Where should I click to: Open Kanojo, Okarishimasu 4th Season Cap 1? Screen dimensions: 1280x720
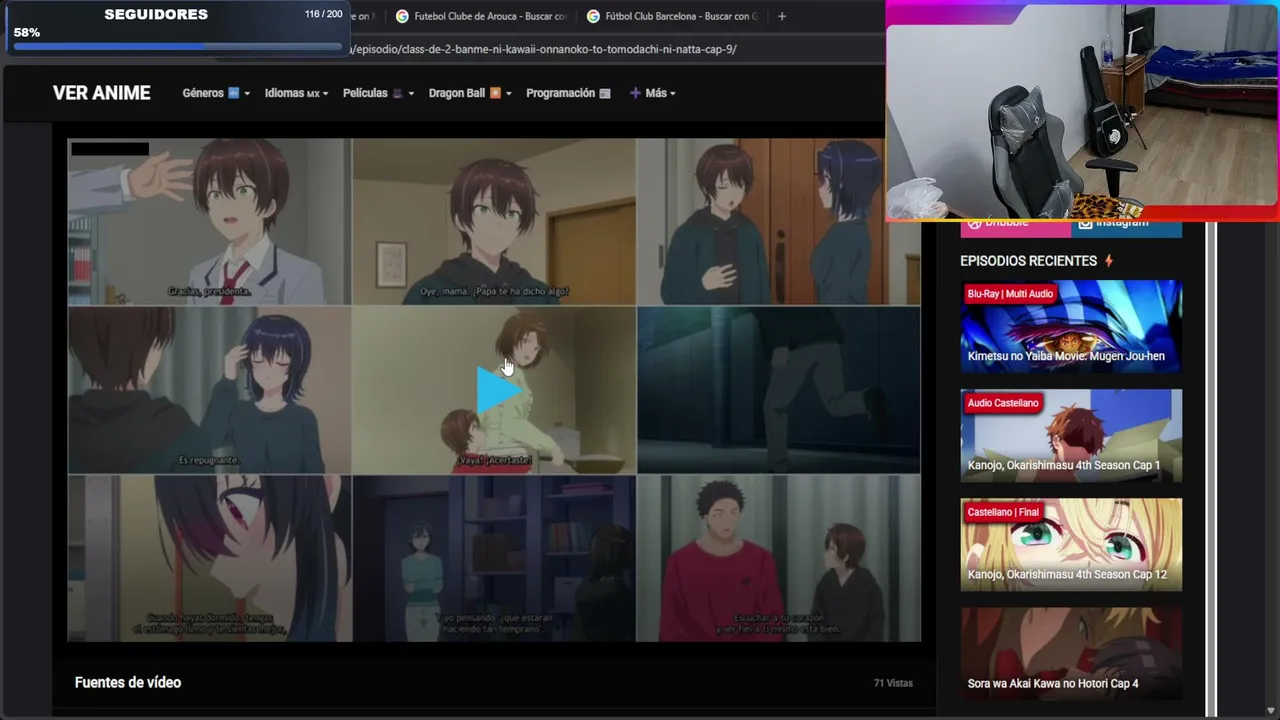click(x=1071, y=435)
